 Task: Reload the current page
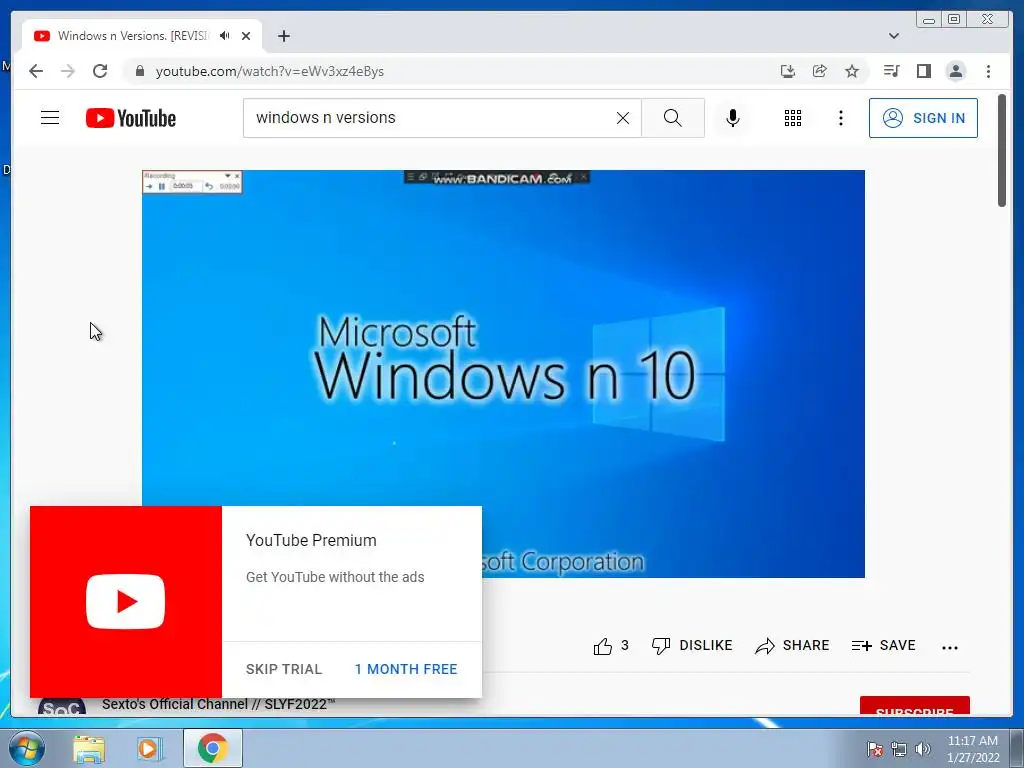pyautogui.click(x=100, y=71)
